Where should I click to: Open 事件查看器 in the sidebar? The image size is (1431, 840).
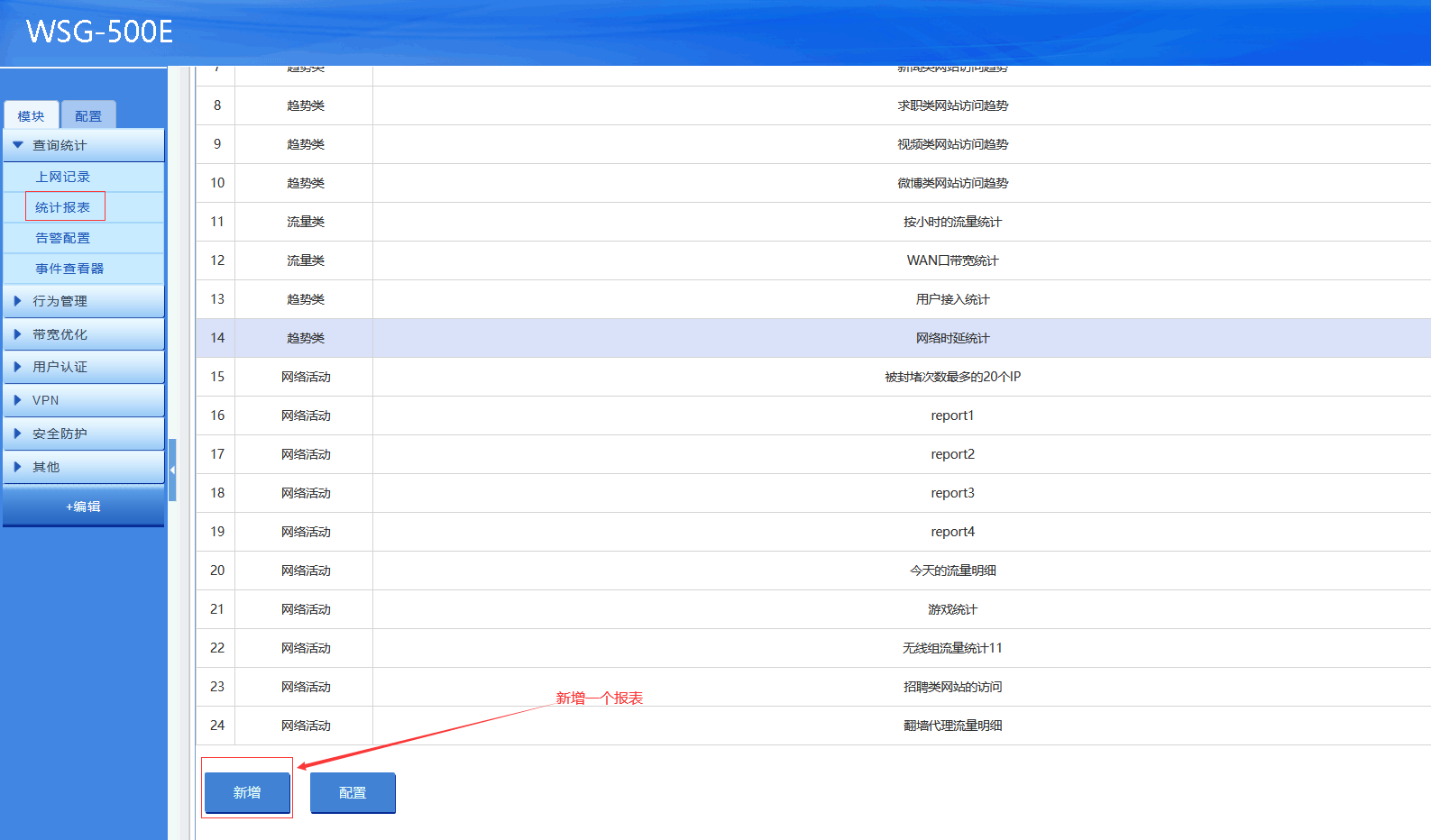click(x=69, y=269)
